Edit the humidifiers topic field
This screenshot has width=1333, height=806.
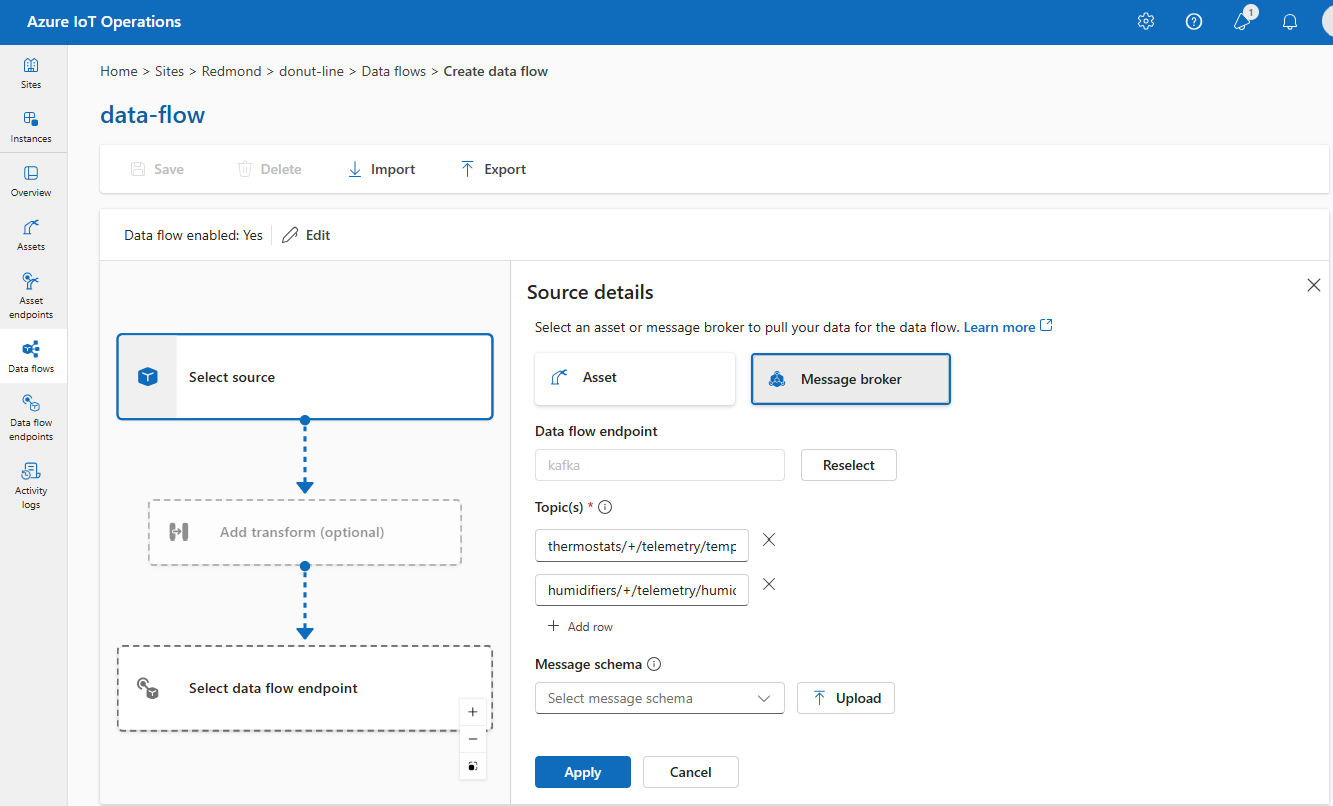642,590
